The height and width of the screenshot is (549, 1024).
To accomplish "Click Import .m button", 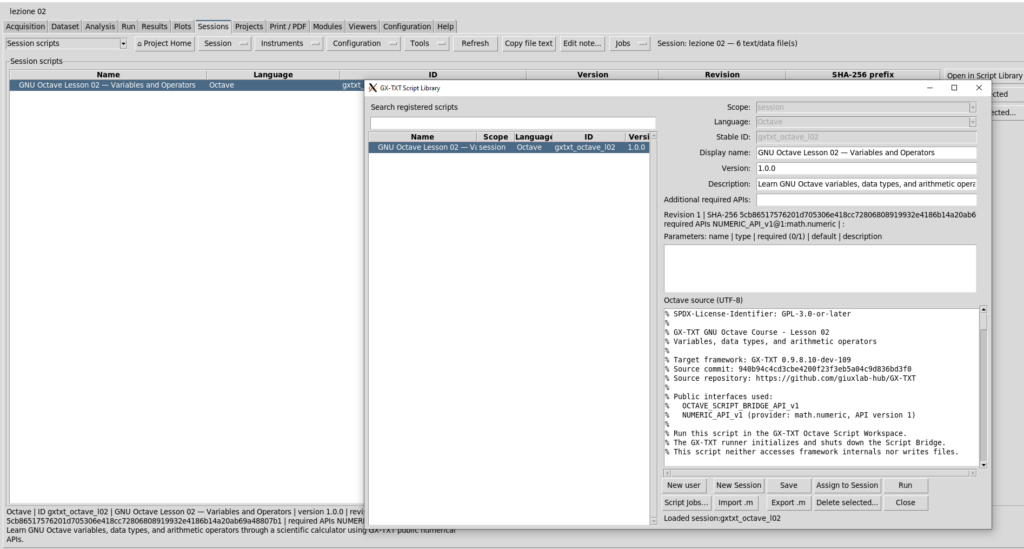I will pos(735,503).
